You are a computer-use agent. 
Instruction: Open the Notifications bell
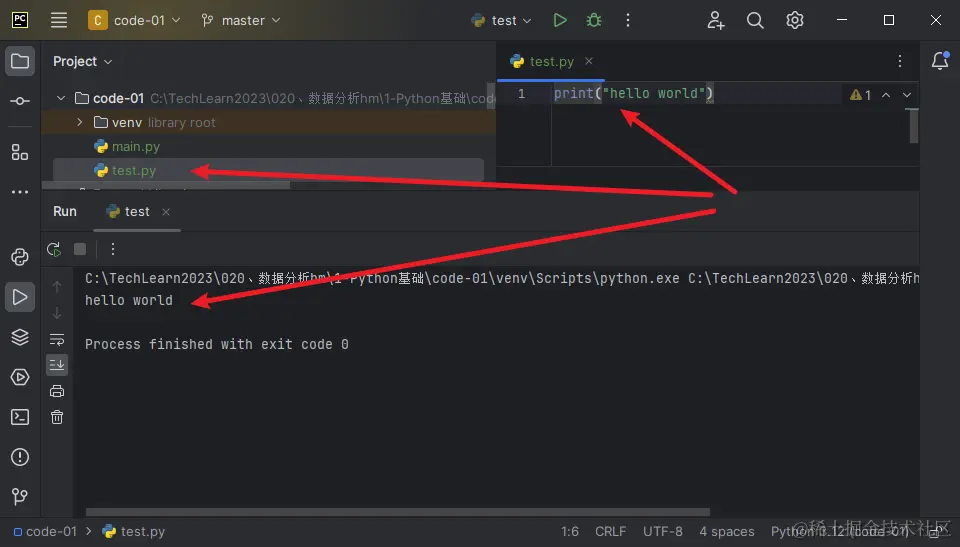pyautogui.click(x=940, y=61)
